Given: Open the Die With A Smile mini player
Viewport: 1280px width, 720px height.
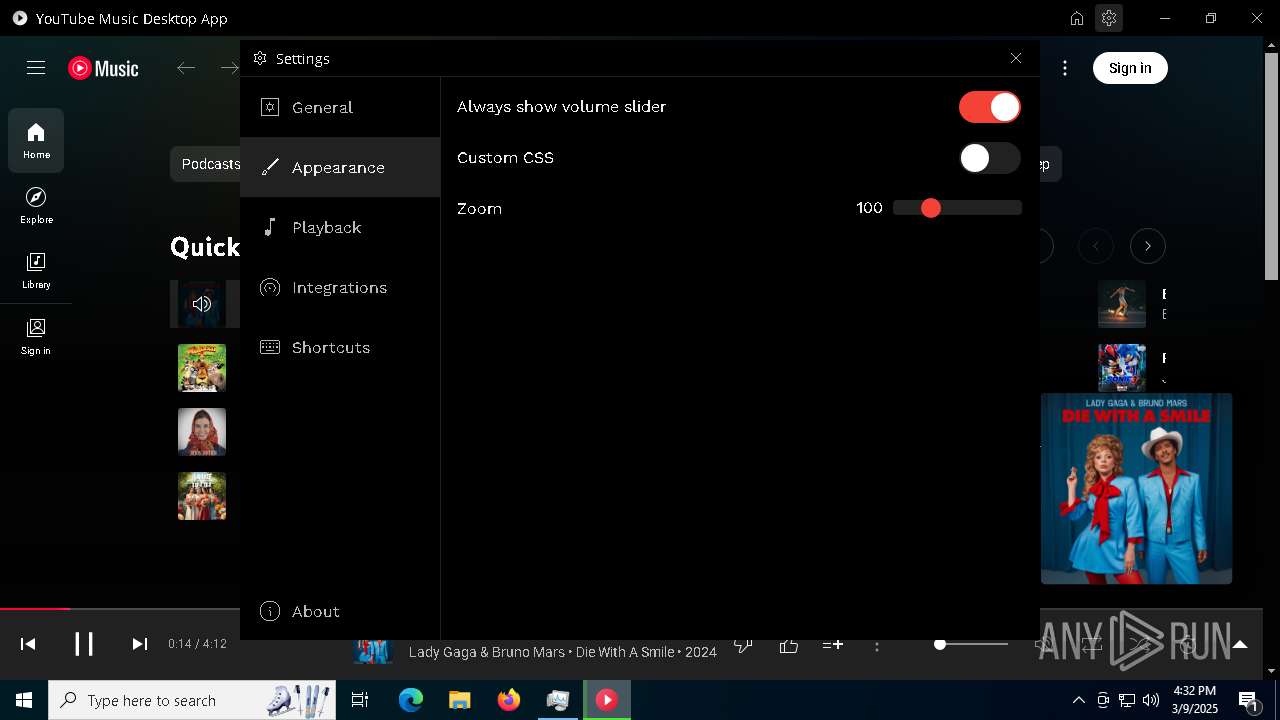Looking at the screenshot, I should 1136,488.
